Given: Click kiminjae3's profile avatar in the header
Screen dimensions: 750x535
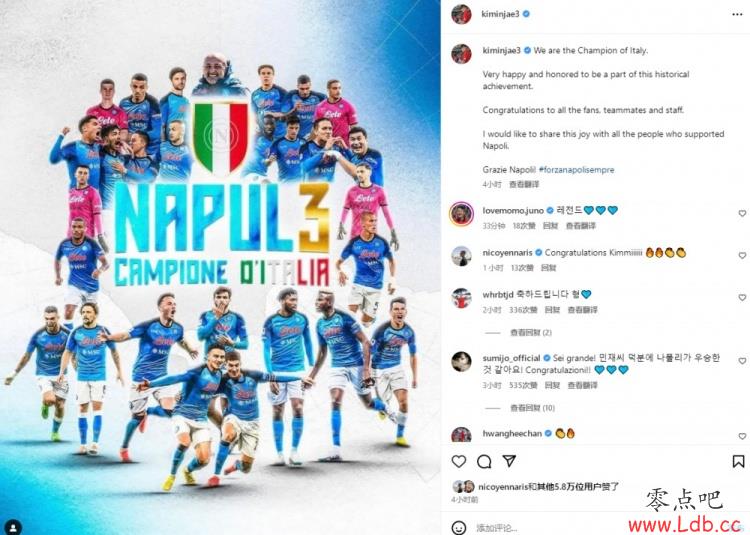Looking at the screenshot, I should [462, 14].
